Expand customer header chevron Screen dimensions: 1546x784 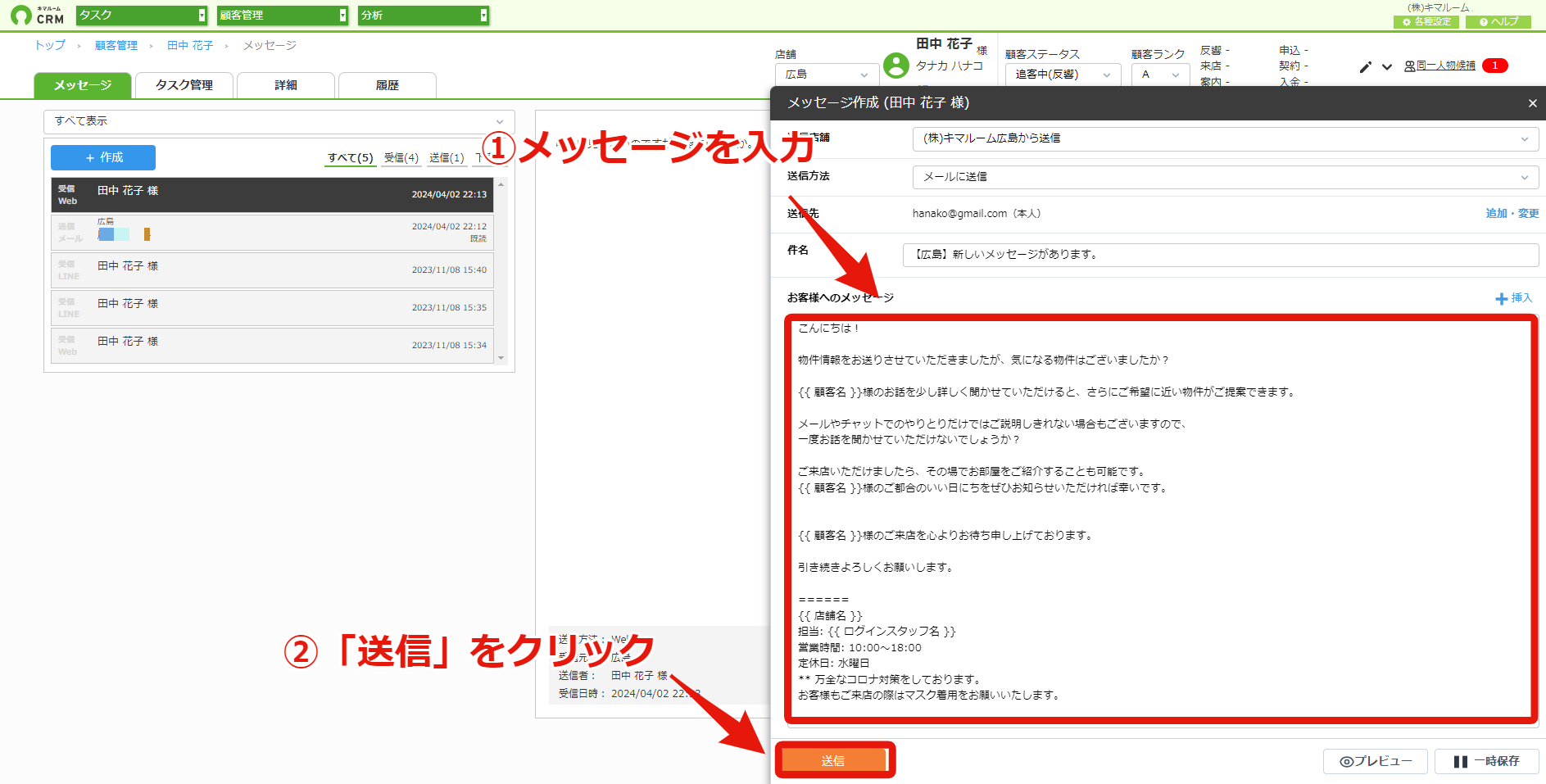click(x=1387, y=67)
